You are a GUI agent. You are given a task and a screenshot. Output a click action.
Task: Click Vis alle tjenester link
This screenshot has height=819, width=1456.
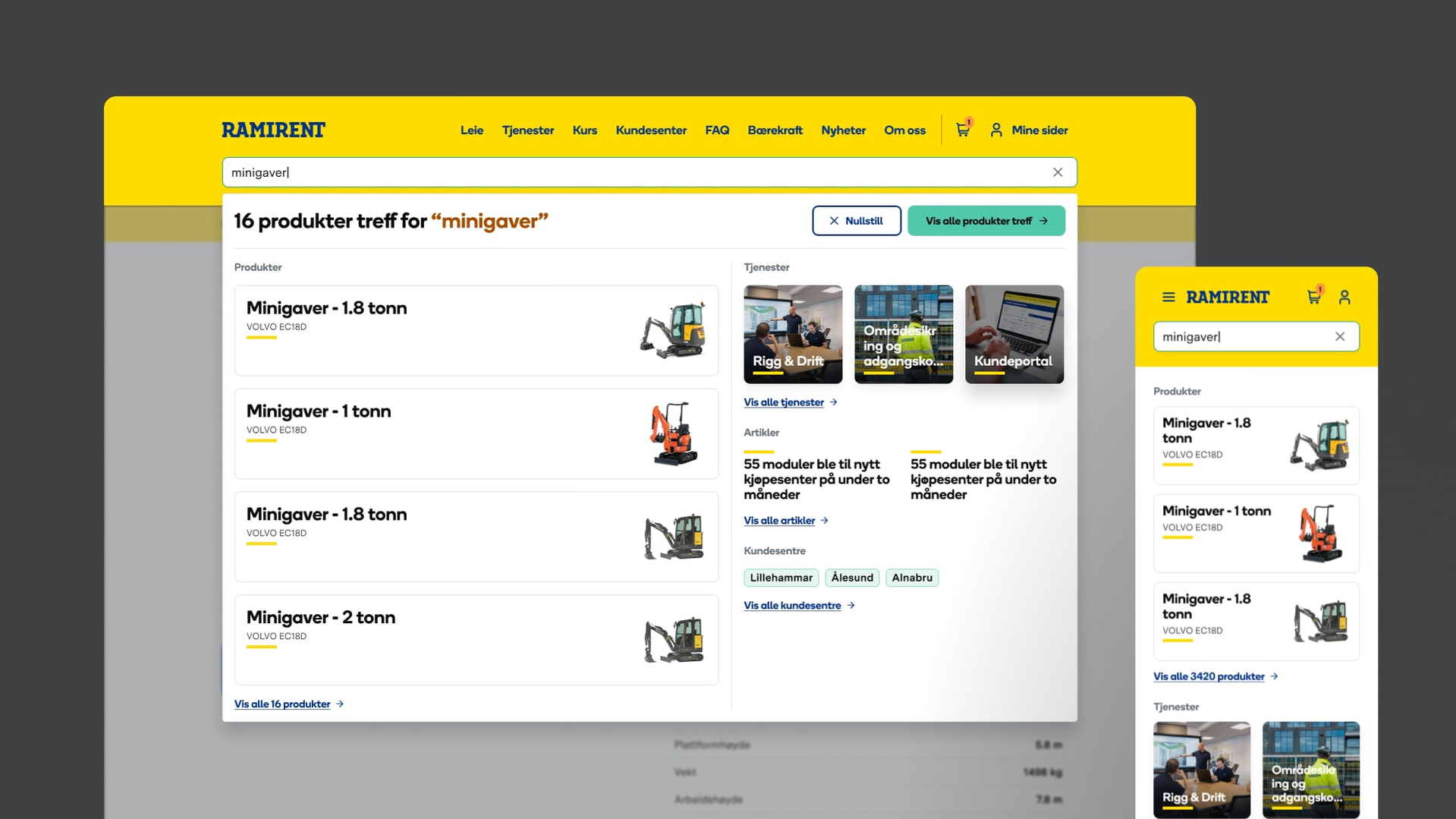click(791, 402)
